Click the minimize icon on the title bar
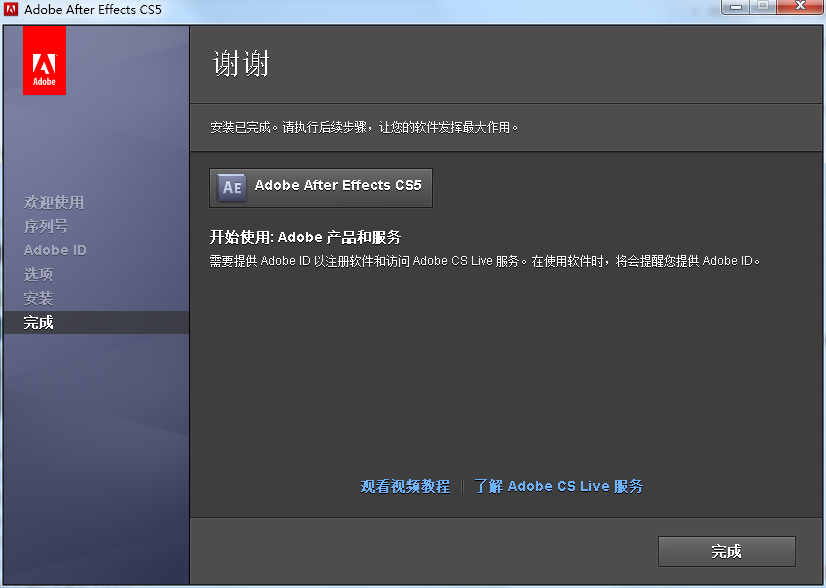The image size is (826, 588). click(736, 8)
